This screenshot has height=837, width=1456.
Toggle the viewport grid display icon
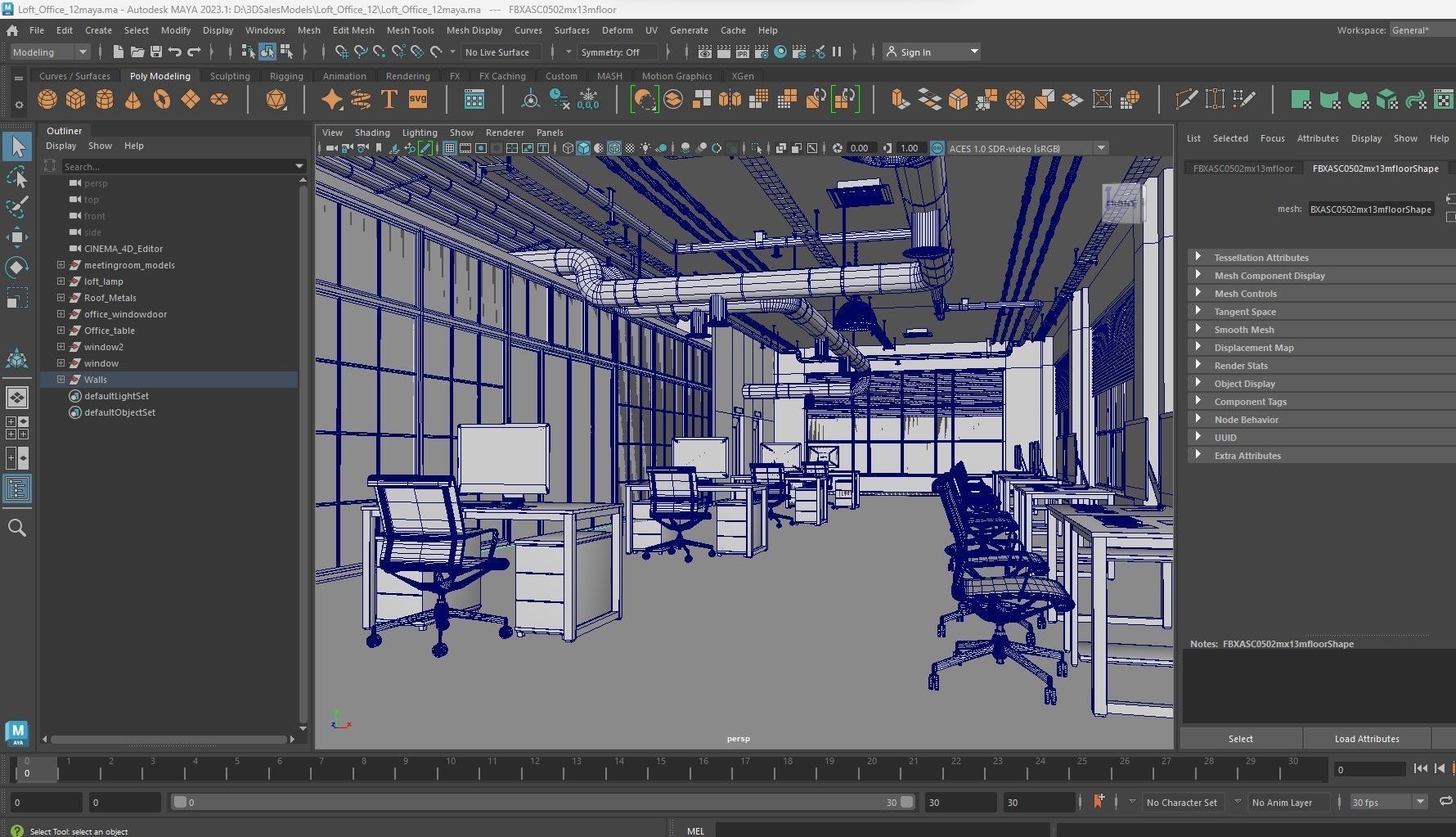click(x=450, y=148)
